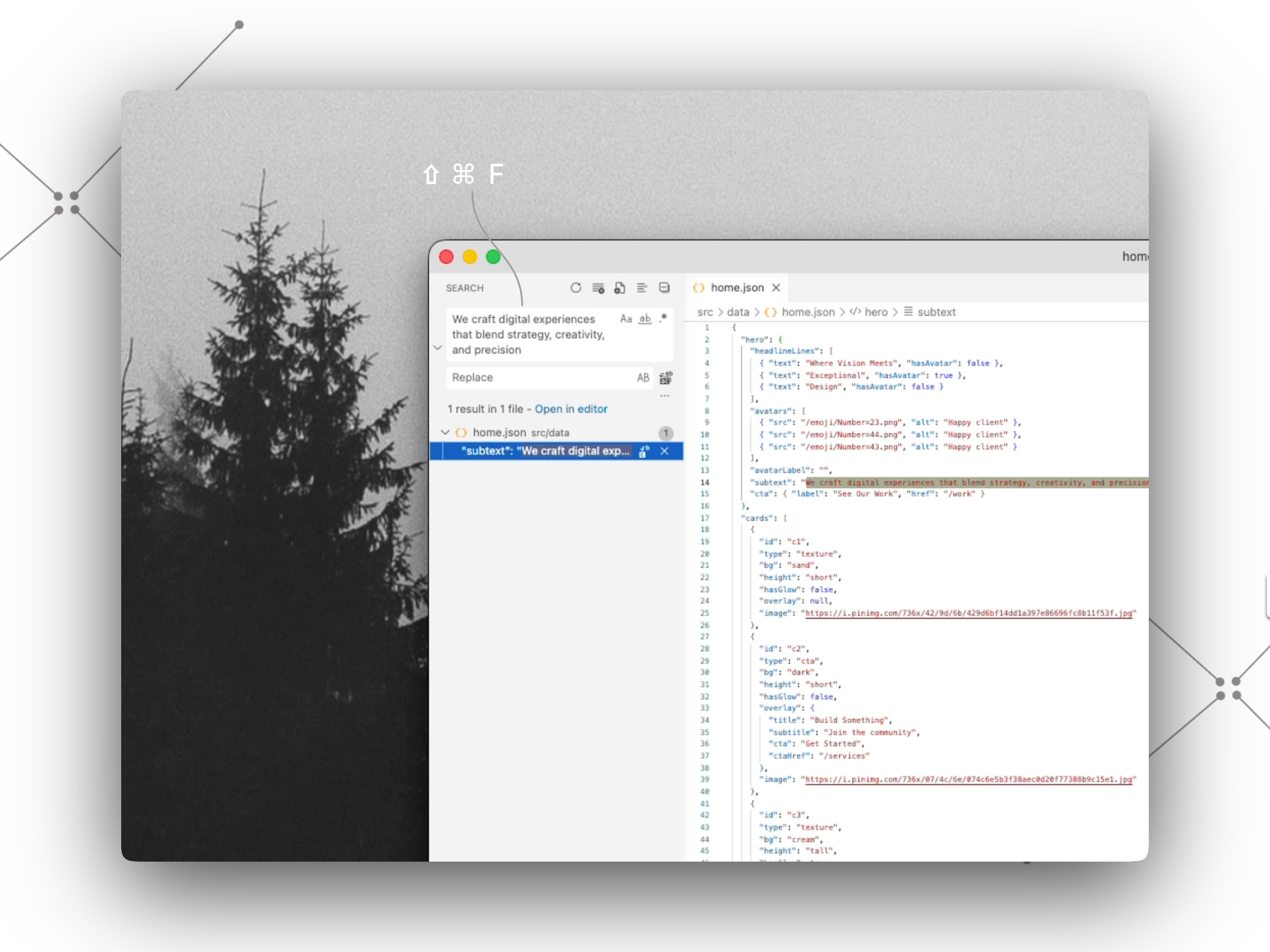
Task: Toggle Match Whole Word option
Action: click(645, 319)
